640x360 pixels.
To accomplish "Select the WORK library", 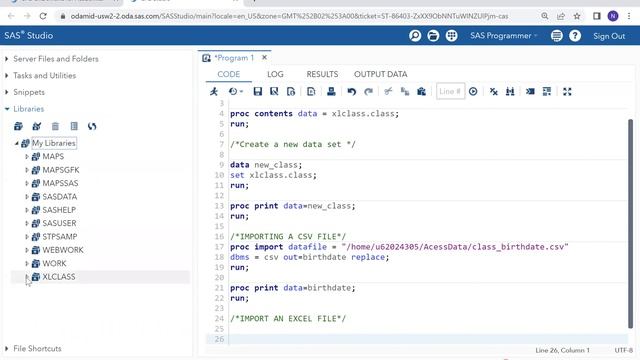I will [x=54, y=263].
